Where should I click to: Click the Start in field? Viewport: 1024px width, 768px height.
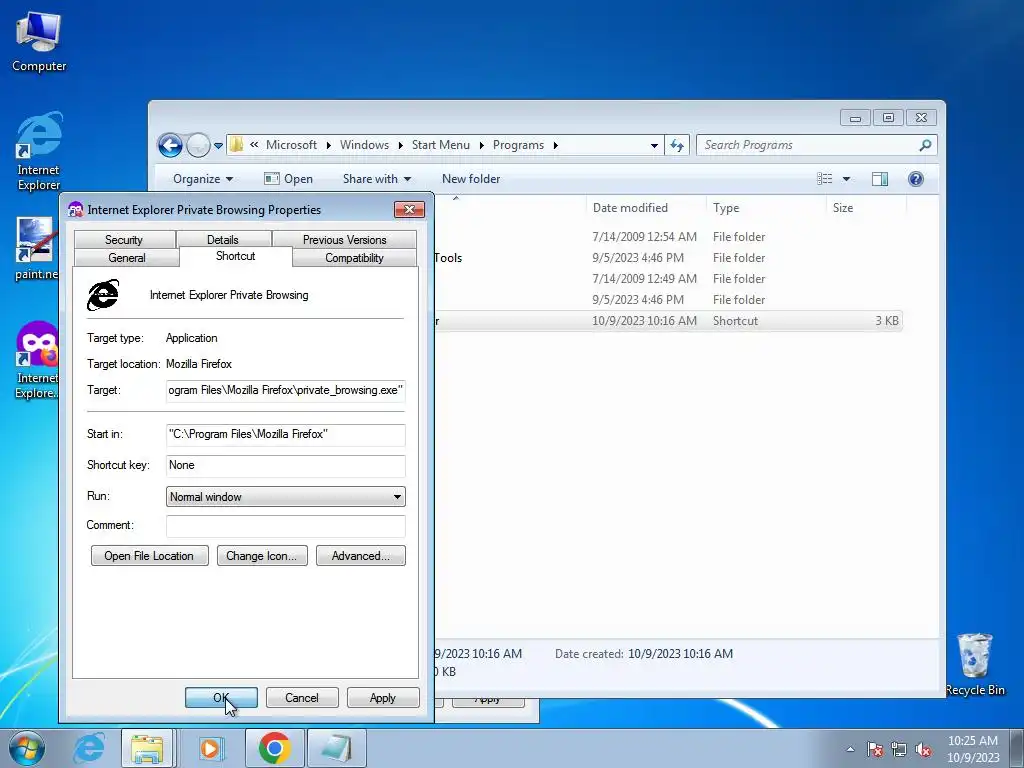pyautogui.click(x=285, y=435)
